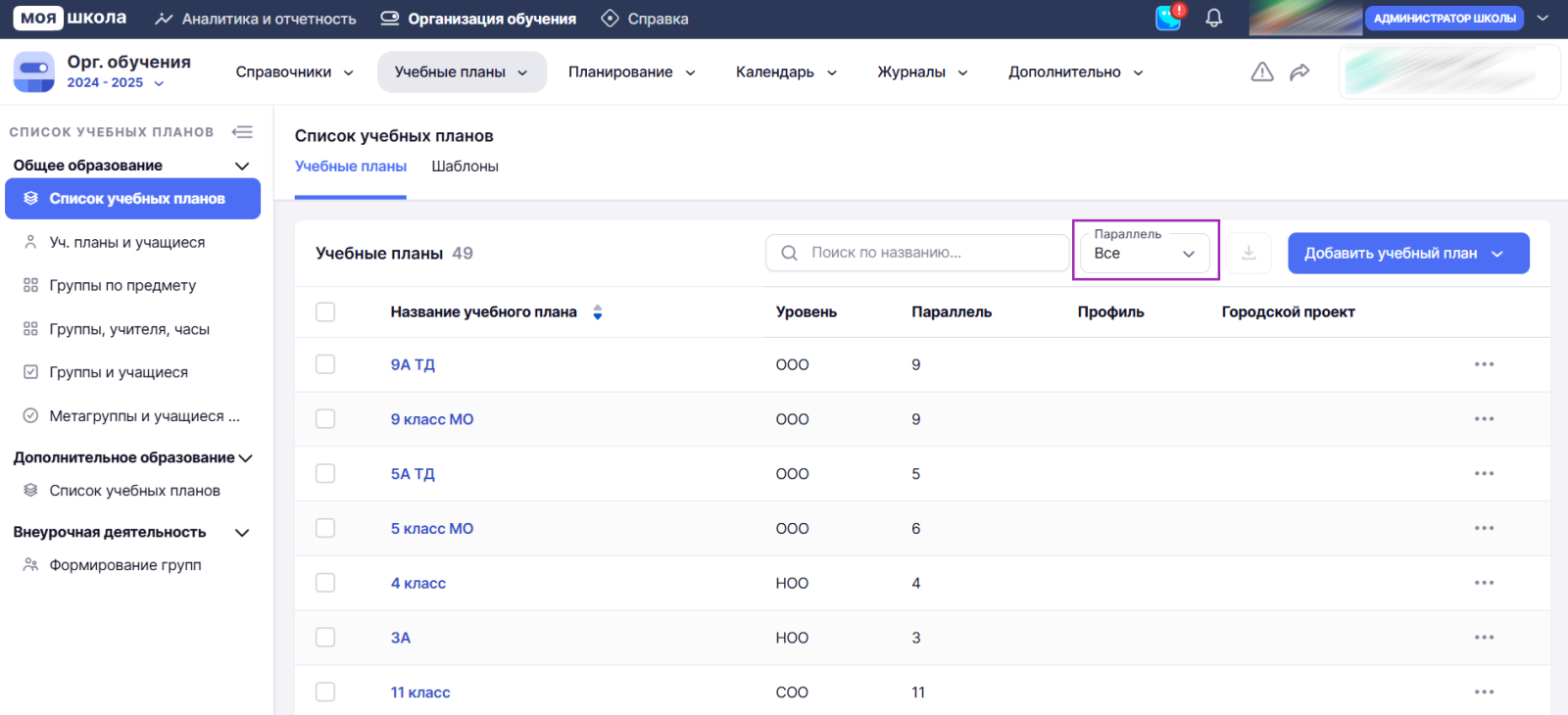The width and height of the screenshot is (1568, 715).
Task: Click the share arrow icon
Action: 1299,71
